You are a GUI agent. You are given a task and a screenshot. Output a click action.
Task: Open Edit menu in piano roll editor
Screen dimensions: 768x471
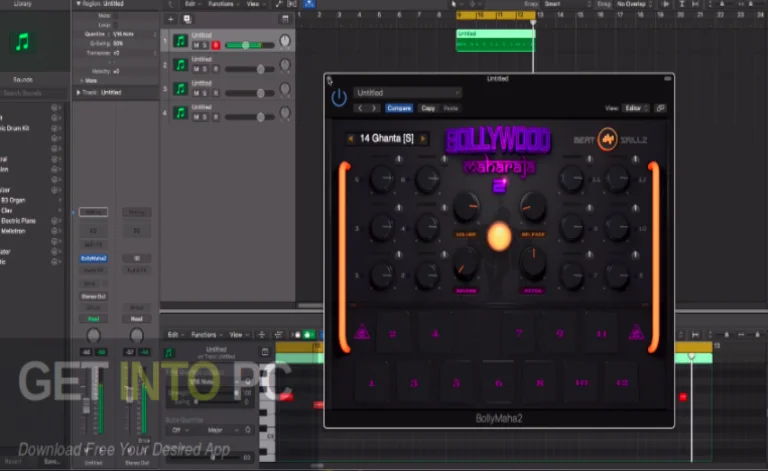pos(175,335)
